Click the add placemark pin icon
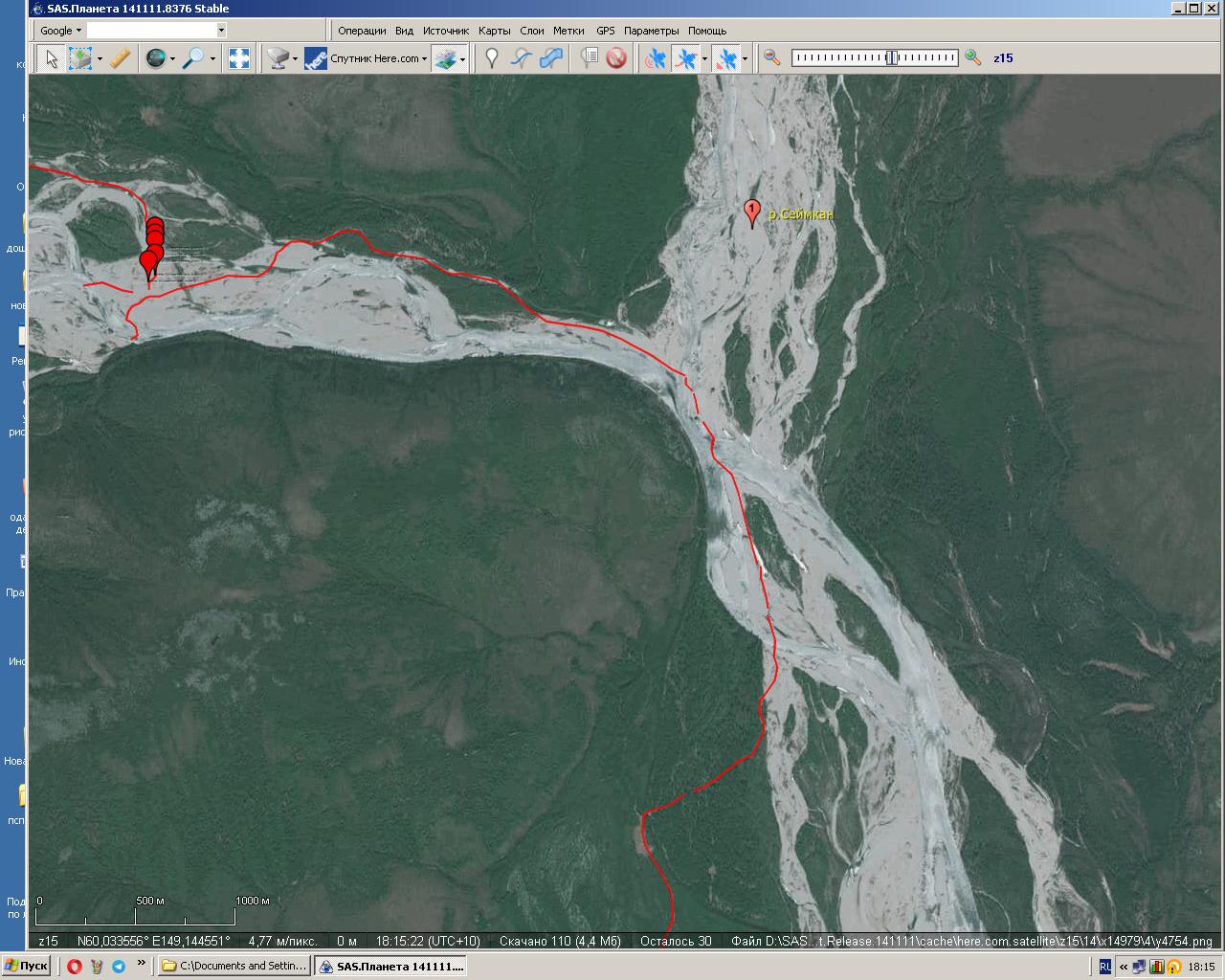The width and height of the screenshot is (1225, 980). tap(492, 58)
